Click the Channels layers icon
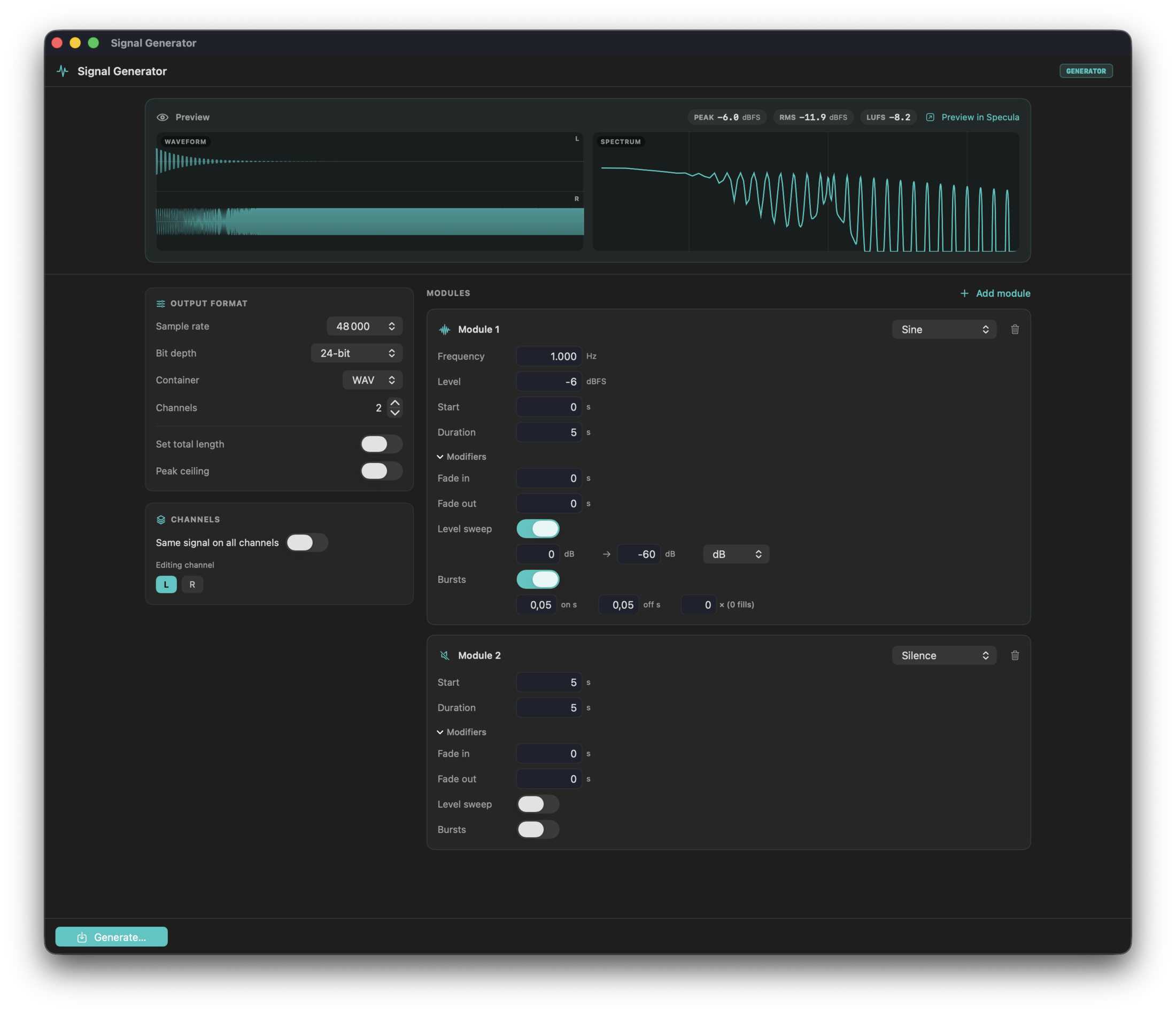1176x1013 pixels. point(160,519)
